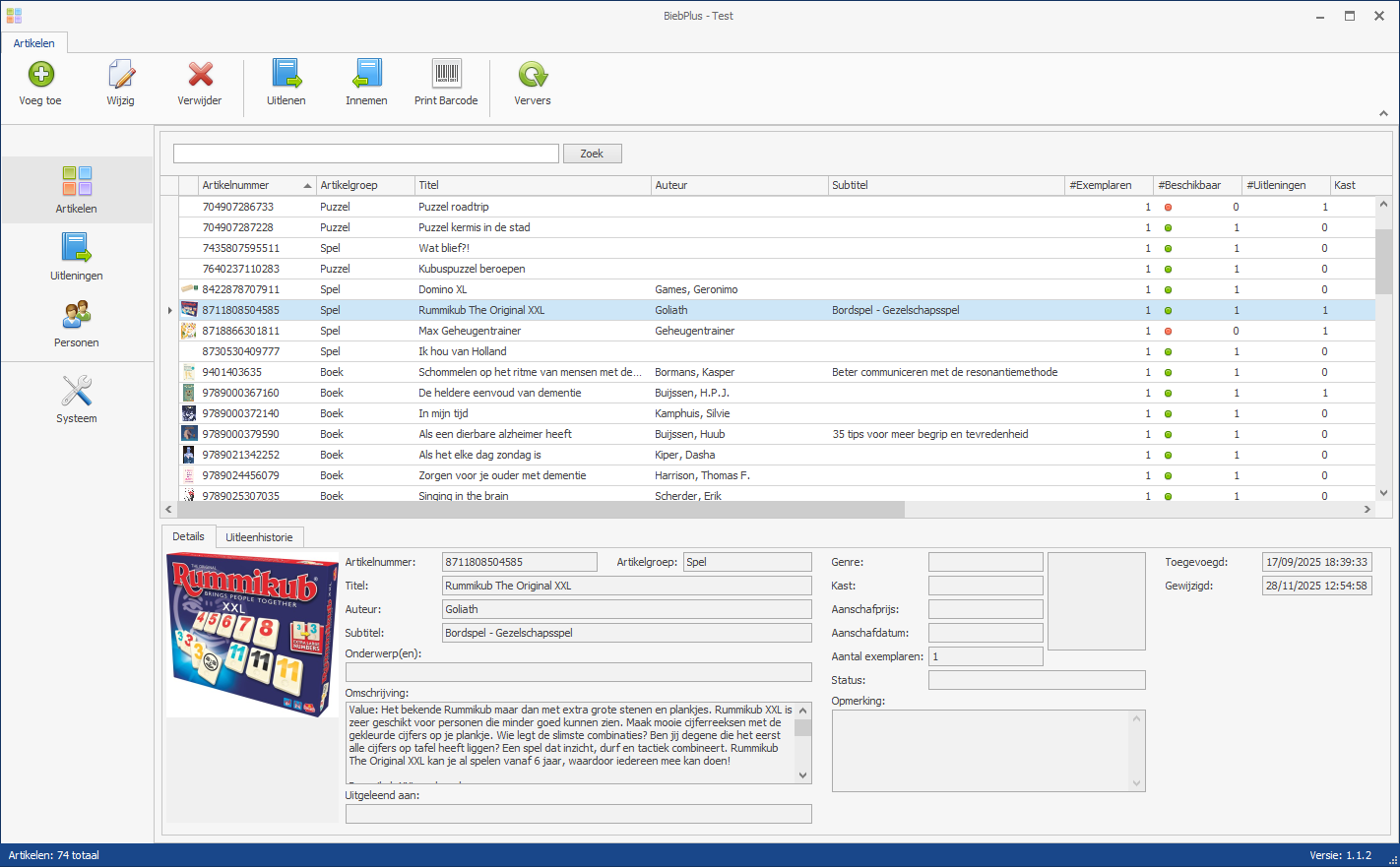
Task: Click the Rummikub box cover image
Action: 253,635
